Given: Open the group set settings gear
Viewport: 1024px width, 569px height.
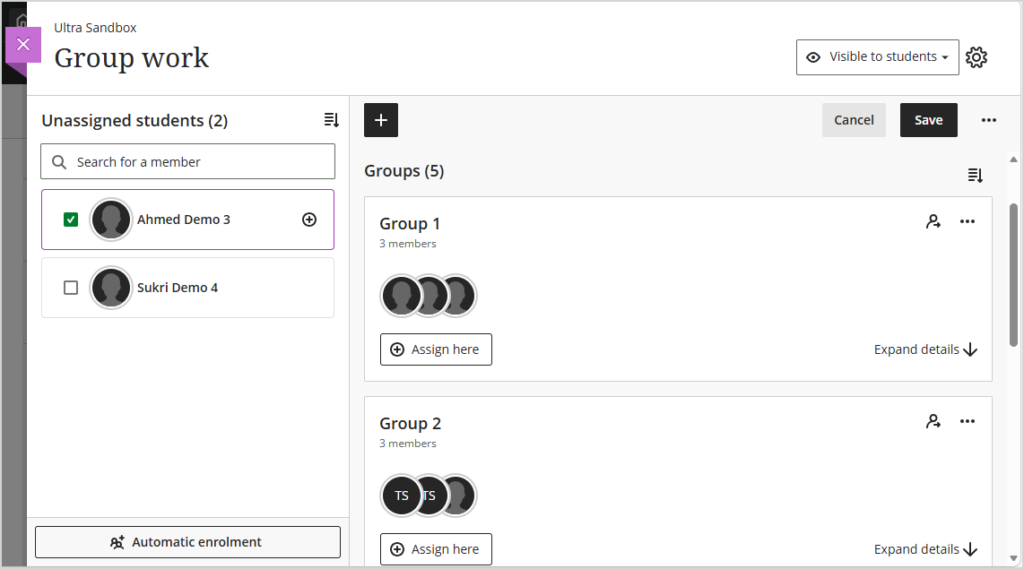Looking at the screenshot, I should [x=976, y=57].
